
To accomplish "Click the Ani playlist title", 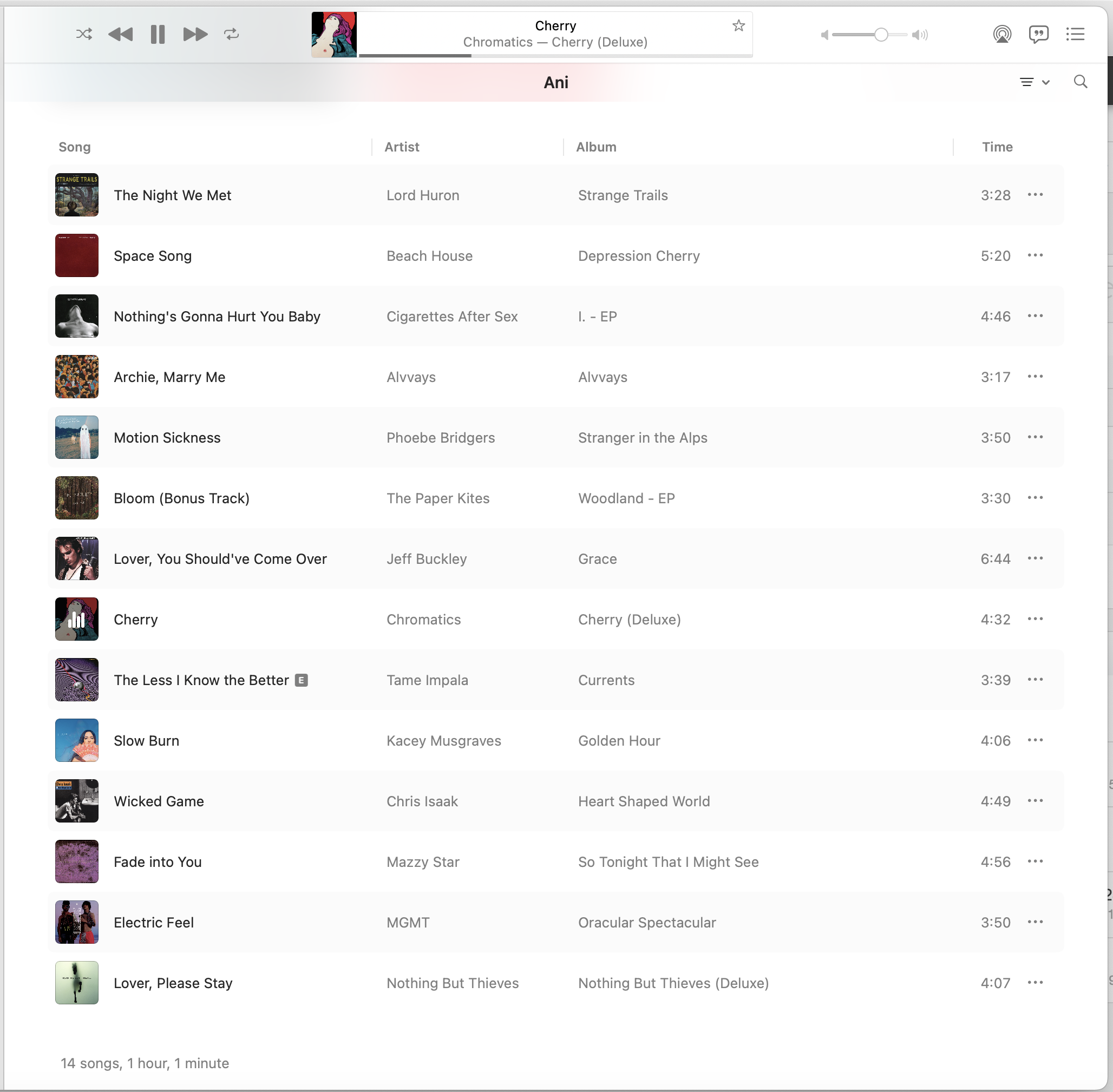I will point(556,83).
